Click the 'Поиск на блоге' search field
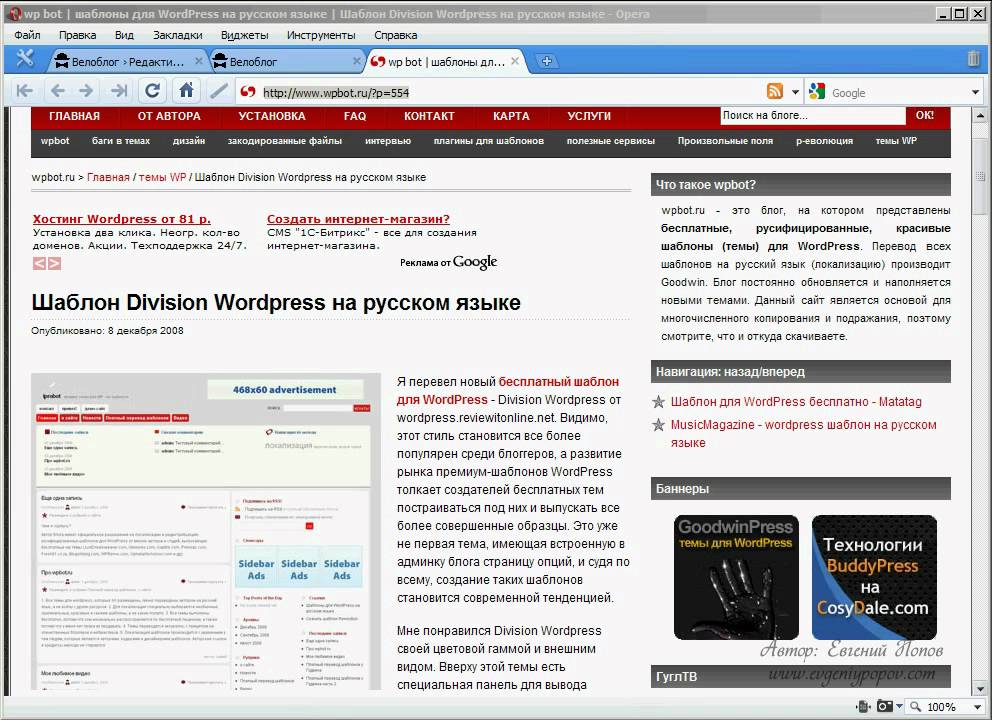Image resolution: width=992 pixels, height=720 pixels. (x=811, y=116)
